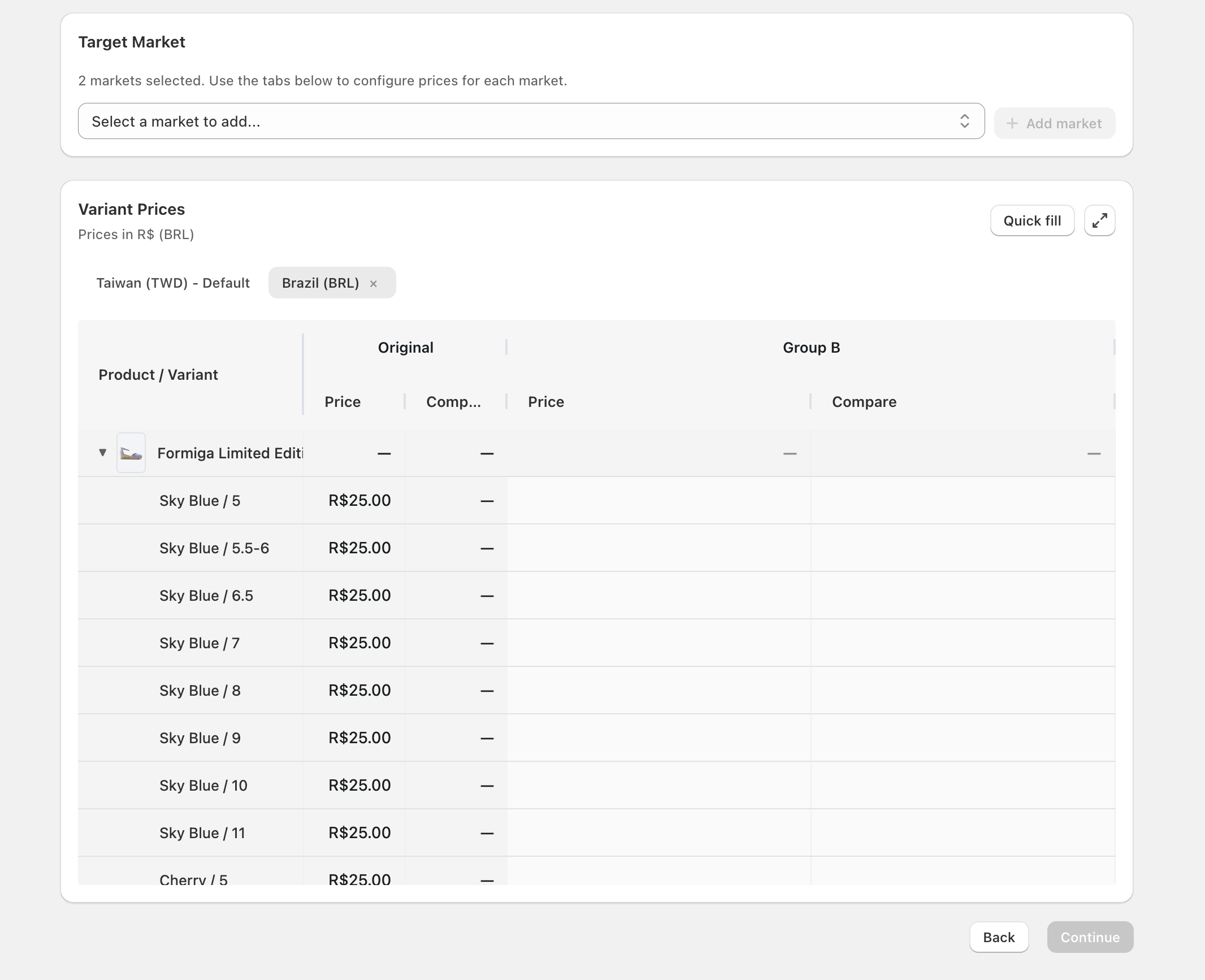Image resolution: width=1205 pixels, height=980 pixels.
Task: Switch to Taiwan (TWD) - Default tab
Action: (172, 283)
